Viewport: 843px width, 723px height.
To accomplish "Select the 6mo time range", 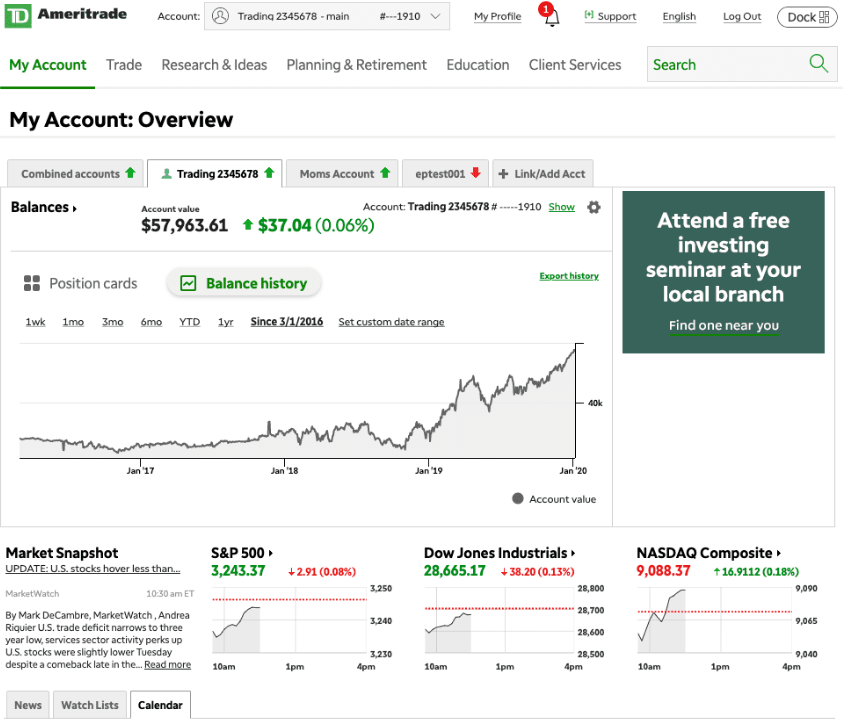I will click(151, 322).
